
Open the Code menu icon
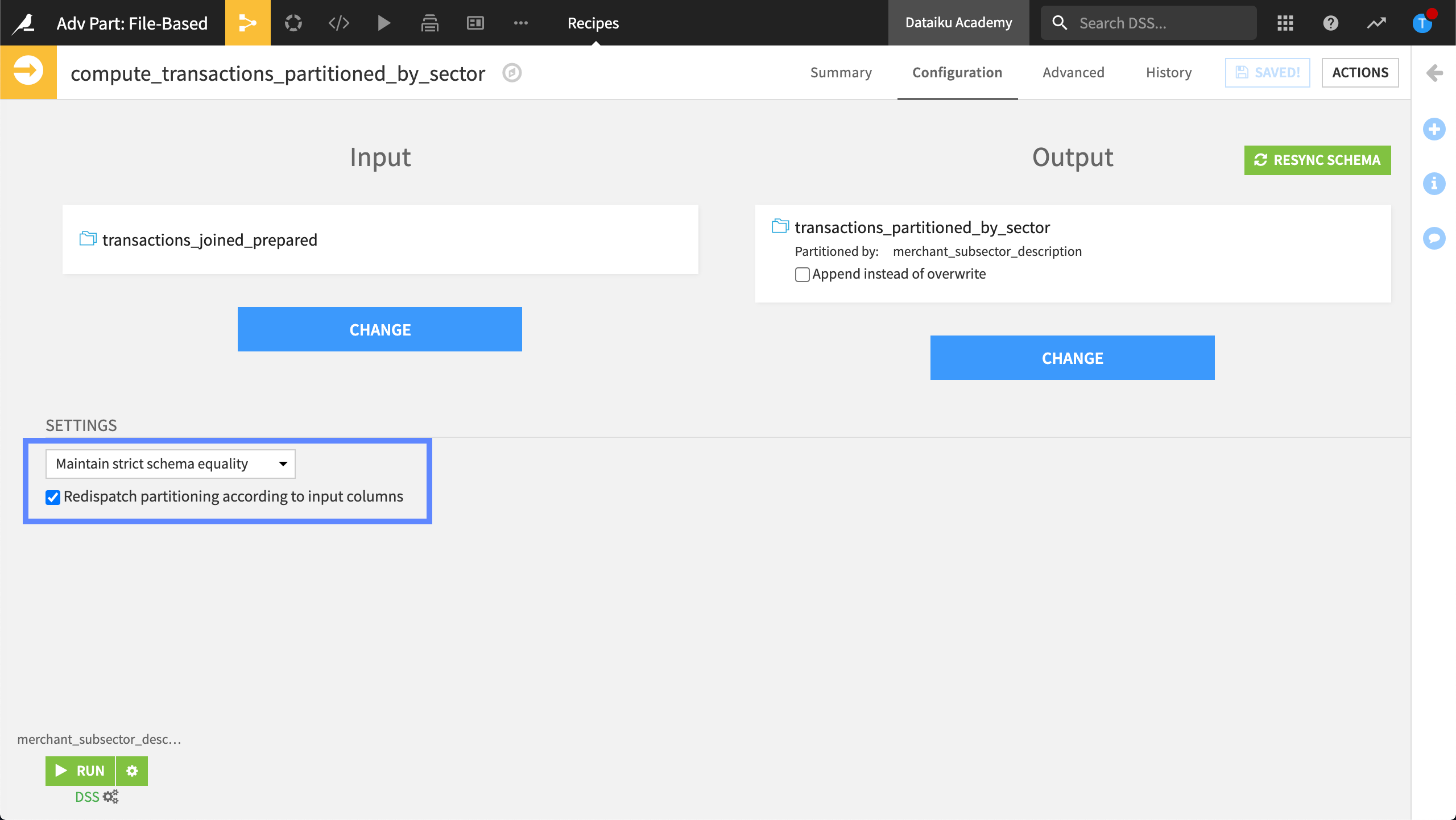tap(338, 23)
